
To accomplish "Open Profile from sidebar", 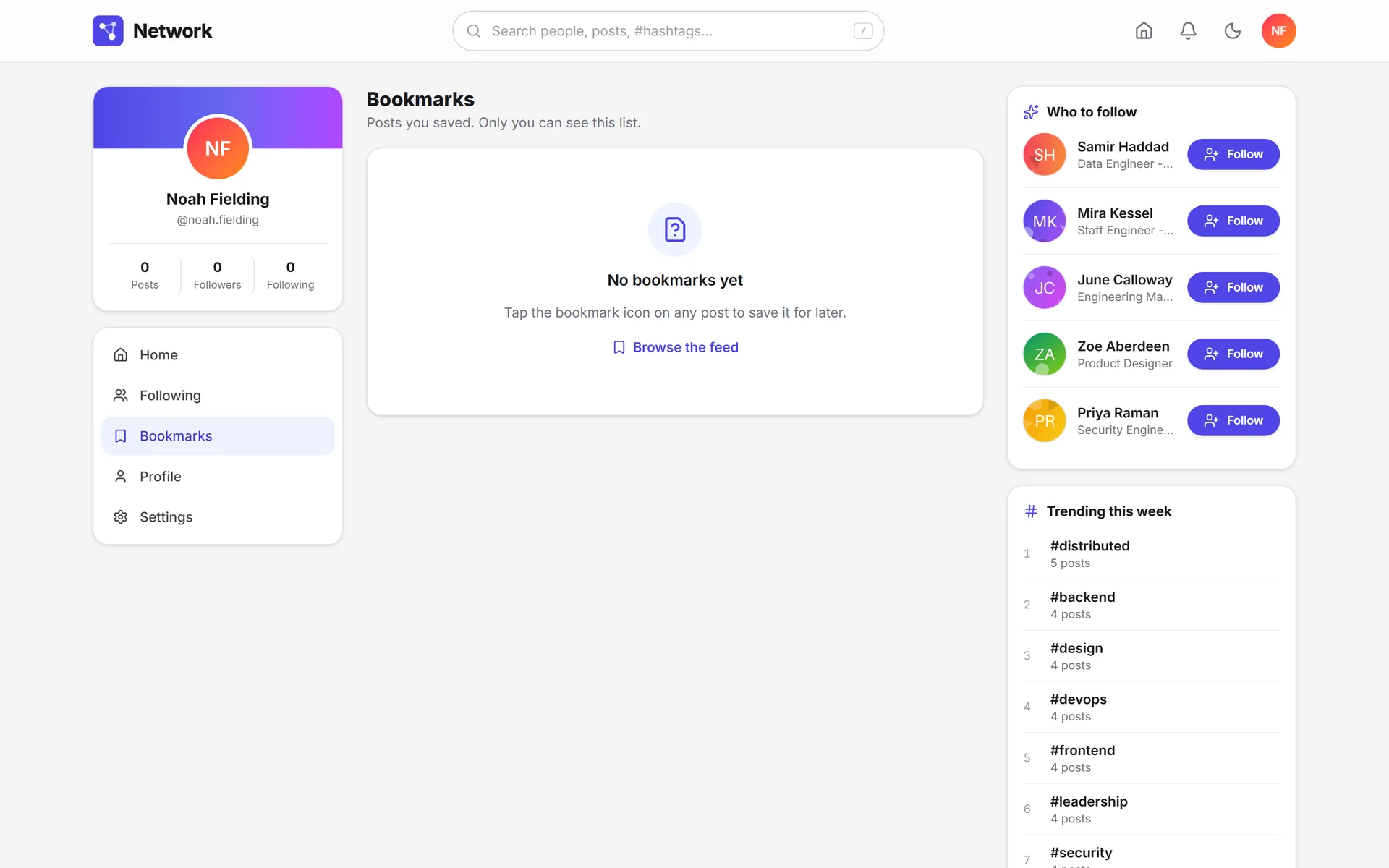I will pyautogui.click(x=218, y=476).
